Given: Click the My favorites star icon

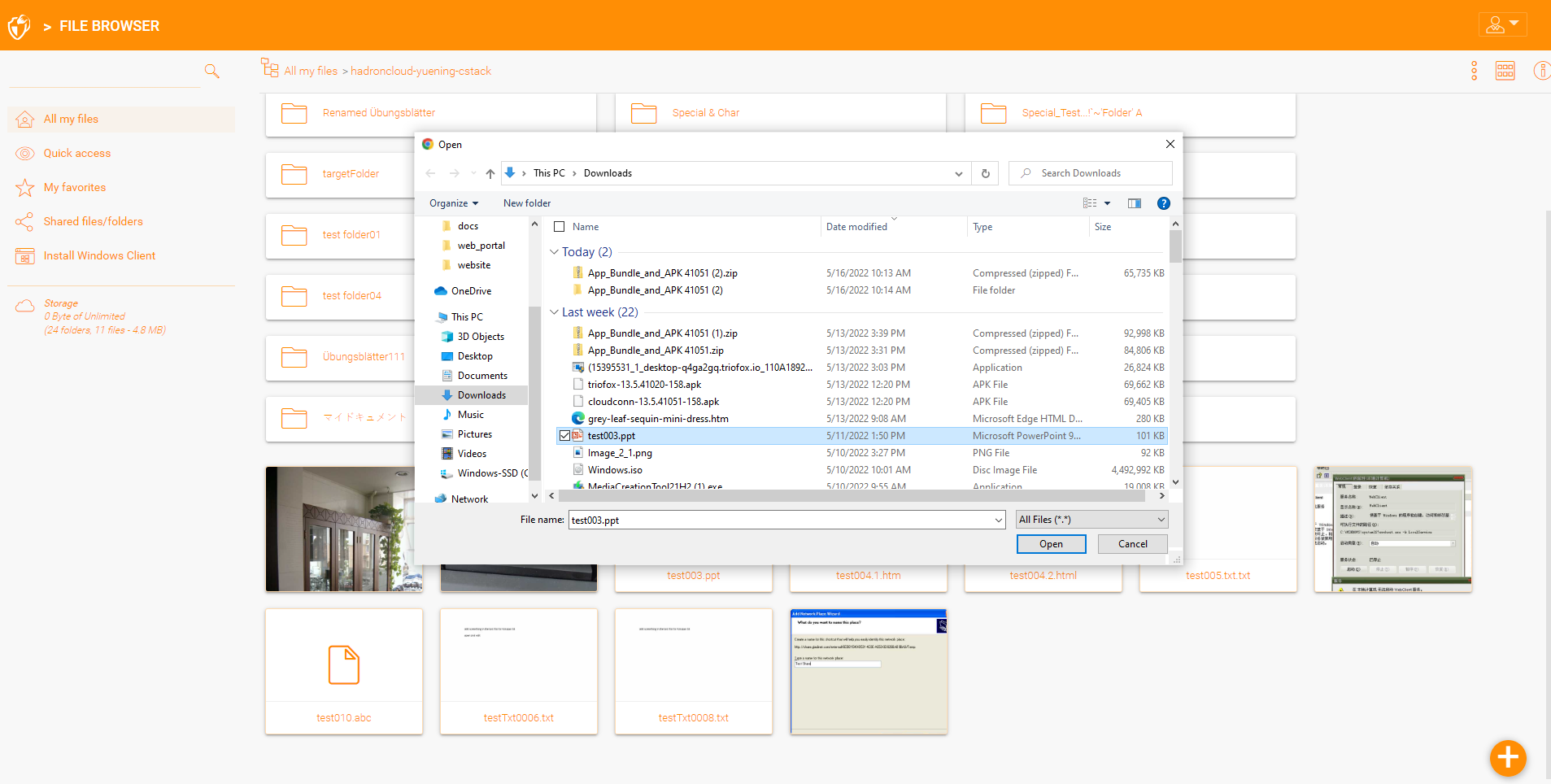Looking at the screenshot, I should click(x=25, y=188).
